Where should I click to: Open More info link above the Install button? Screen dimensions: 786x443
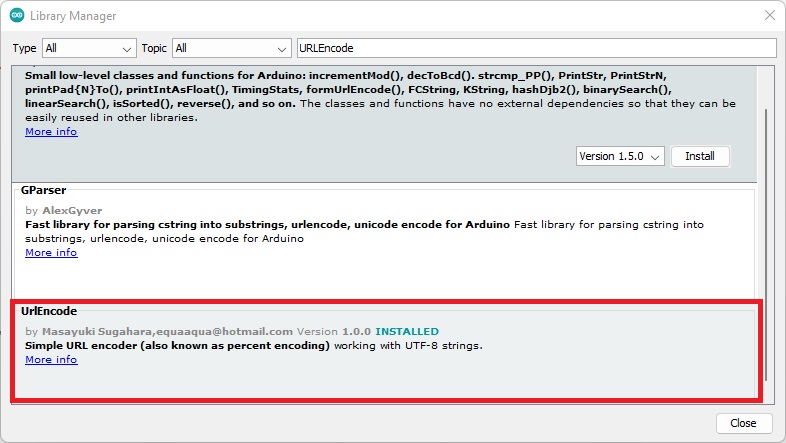tap(51, 132)
